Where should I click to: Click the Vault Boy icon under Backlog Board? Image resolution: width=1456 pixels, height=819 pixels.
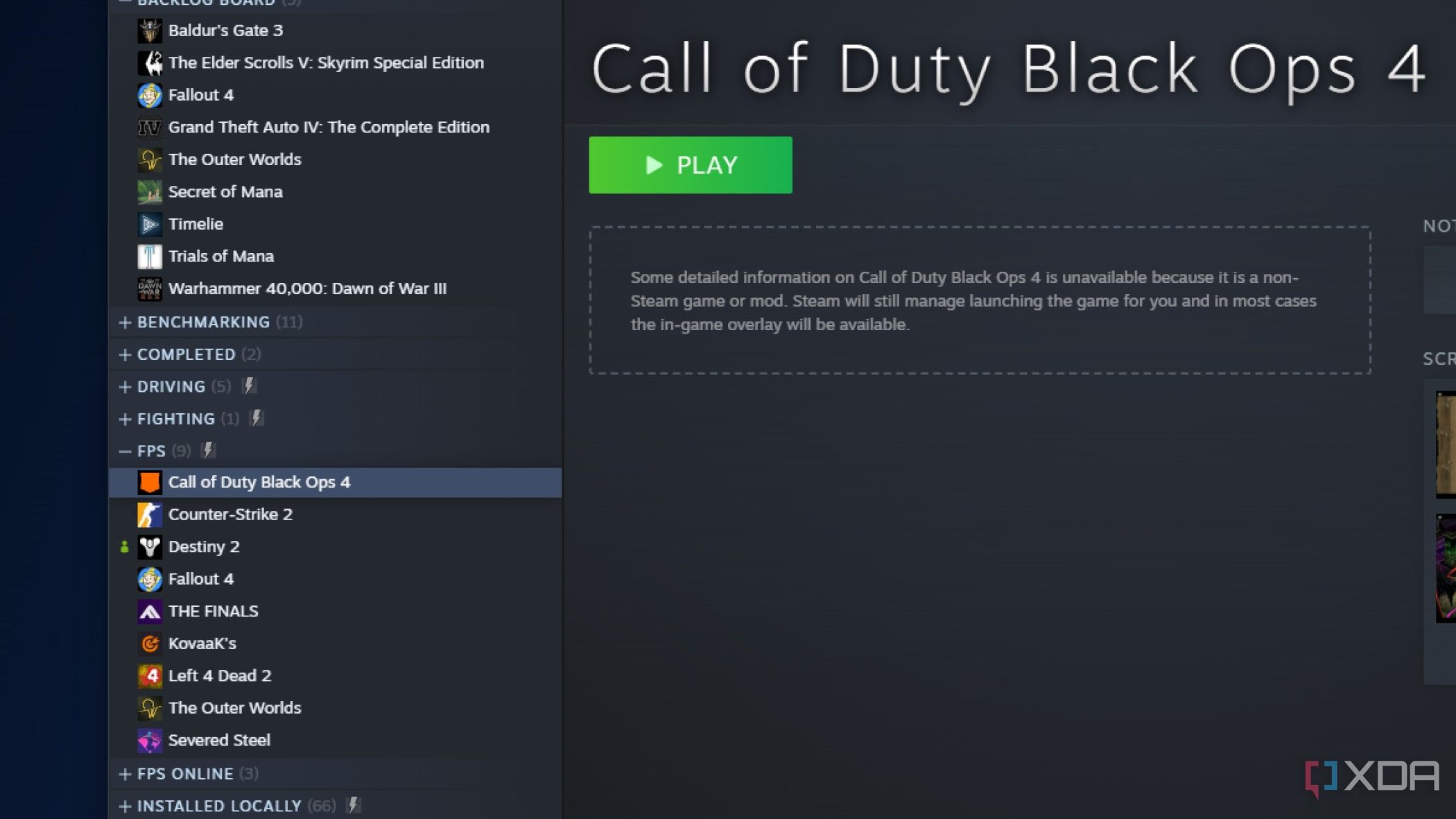150,95
